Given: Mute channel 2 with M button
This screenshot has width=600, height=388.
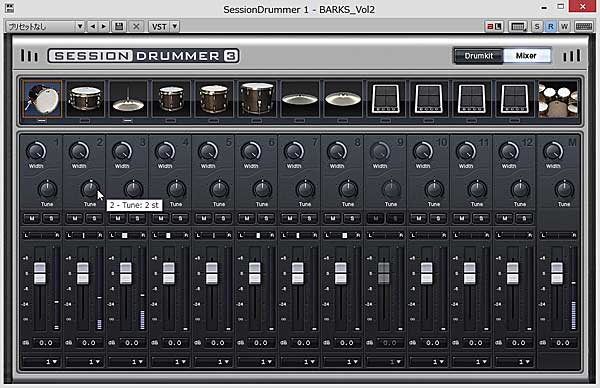Looking at the screenshot, I should 75,218.
